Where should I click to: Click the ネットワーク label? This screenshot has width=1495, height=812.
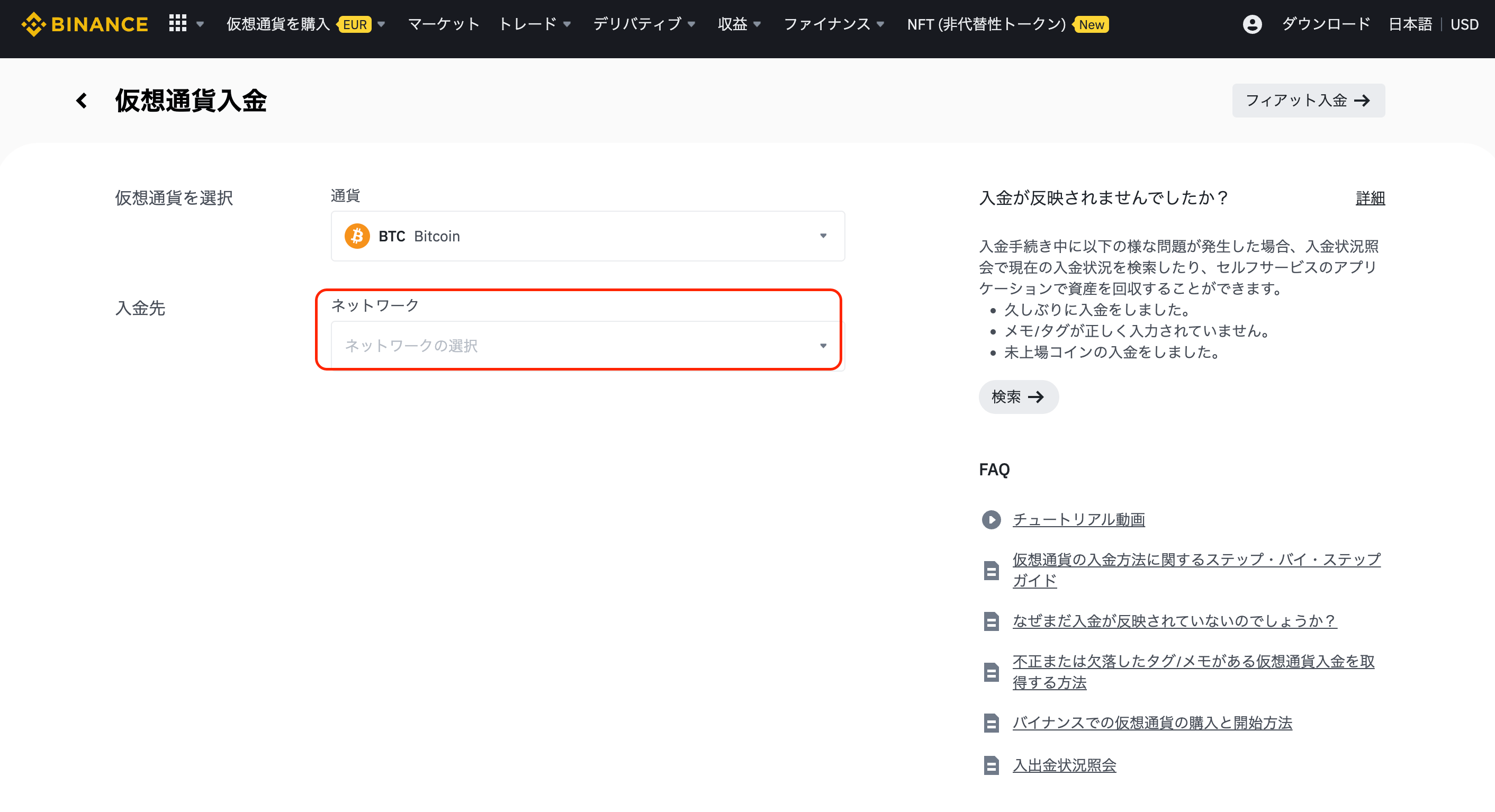coord(375,305)
